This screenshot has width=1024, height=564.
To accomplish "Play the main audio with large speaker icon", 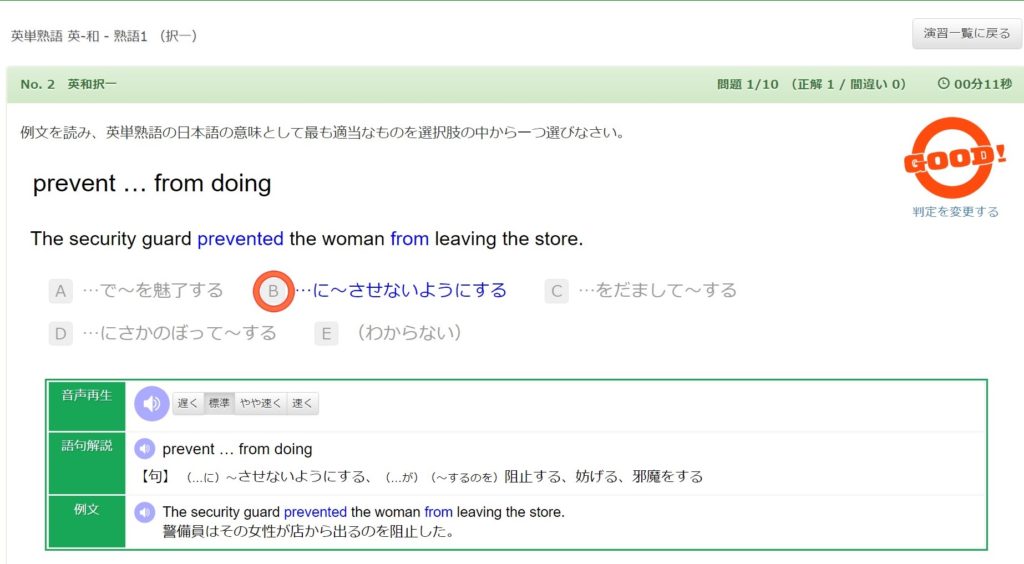I will [x=152, y=403].
